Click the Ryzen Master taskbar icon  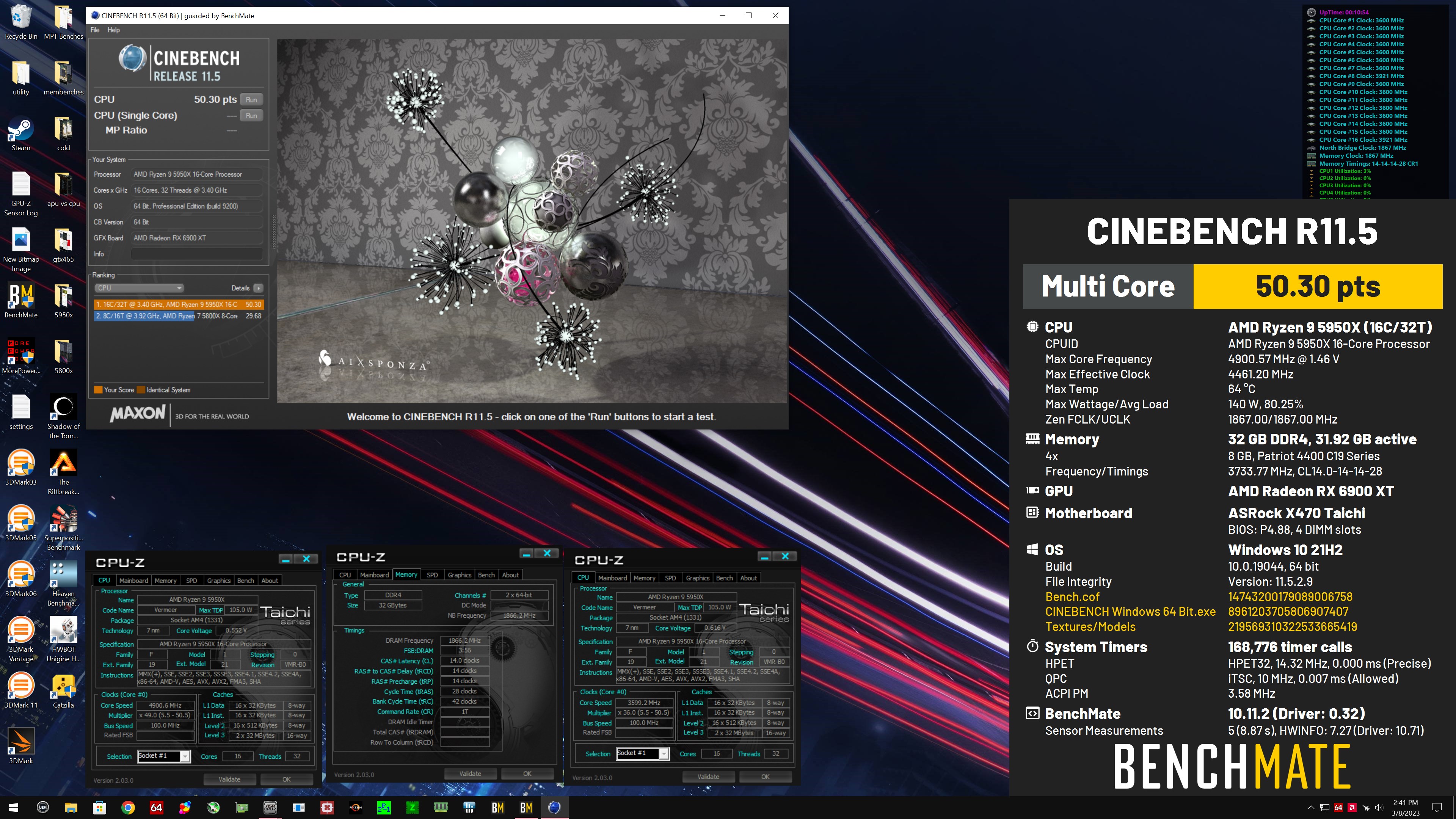click(356, 808)
